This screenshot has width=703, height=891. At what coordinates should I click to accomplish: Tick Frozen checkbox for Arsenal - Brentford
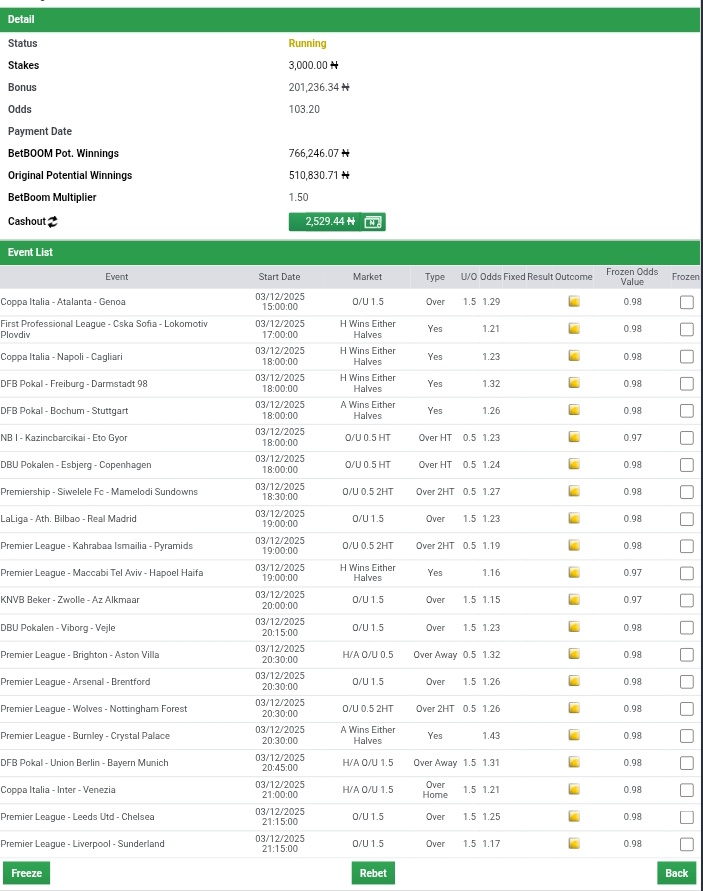[687, 681]
